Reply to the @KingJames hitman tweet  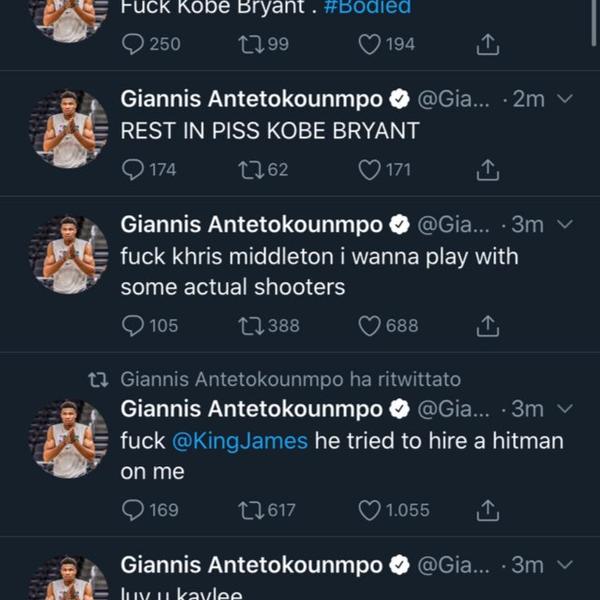coord(133,510)
